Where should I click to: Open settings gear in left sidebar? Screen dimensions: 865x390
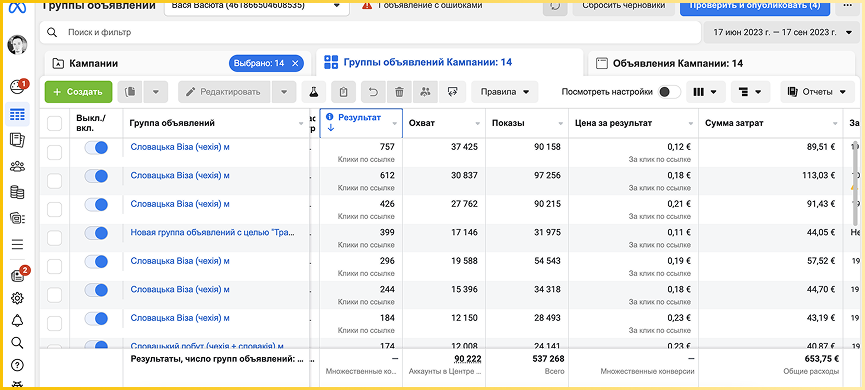(x=18, y=298)
